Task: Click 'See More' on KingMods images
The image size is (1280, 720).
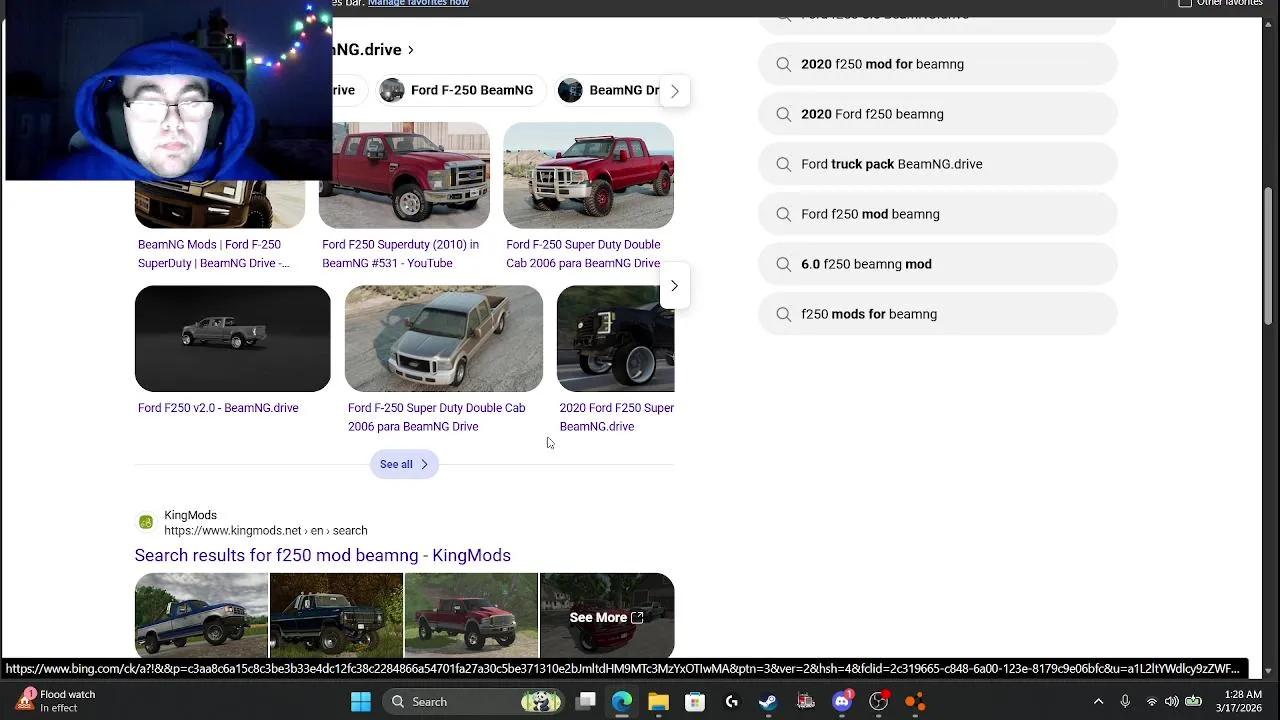Action: (x=606, y=617)
